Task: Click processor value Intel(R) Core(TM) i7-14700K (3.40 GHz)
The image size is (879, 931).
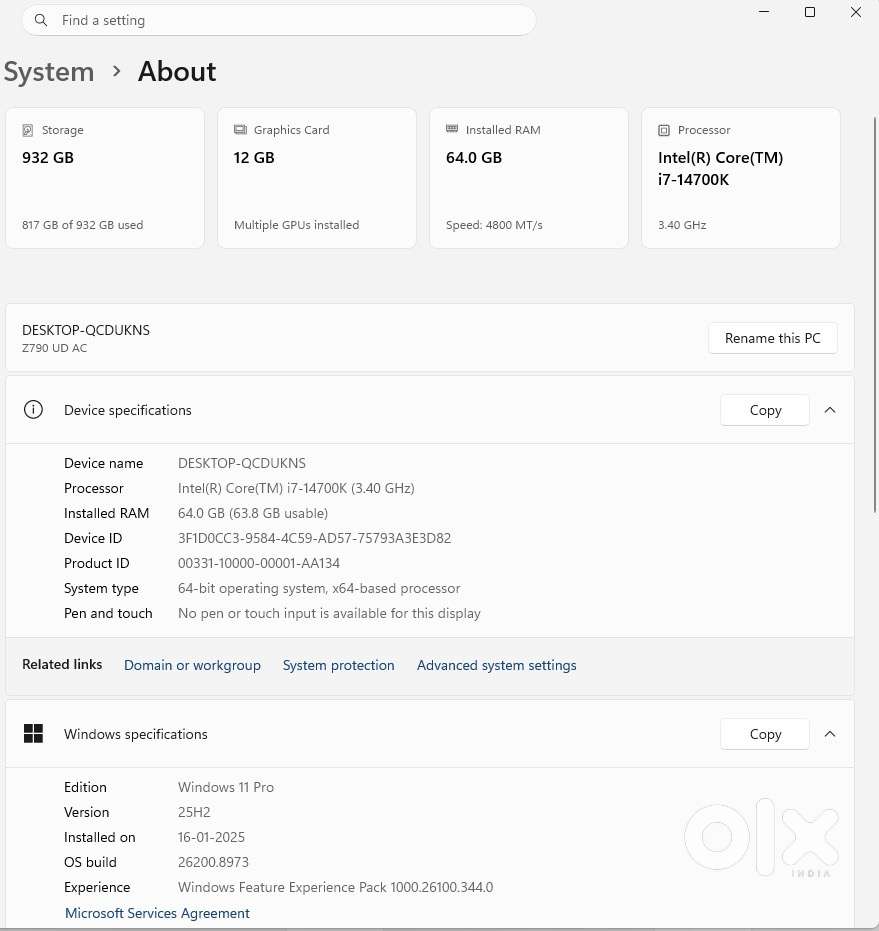Action: tap(296, 488)
